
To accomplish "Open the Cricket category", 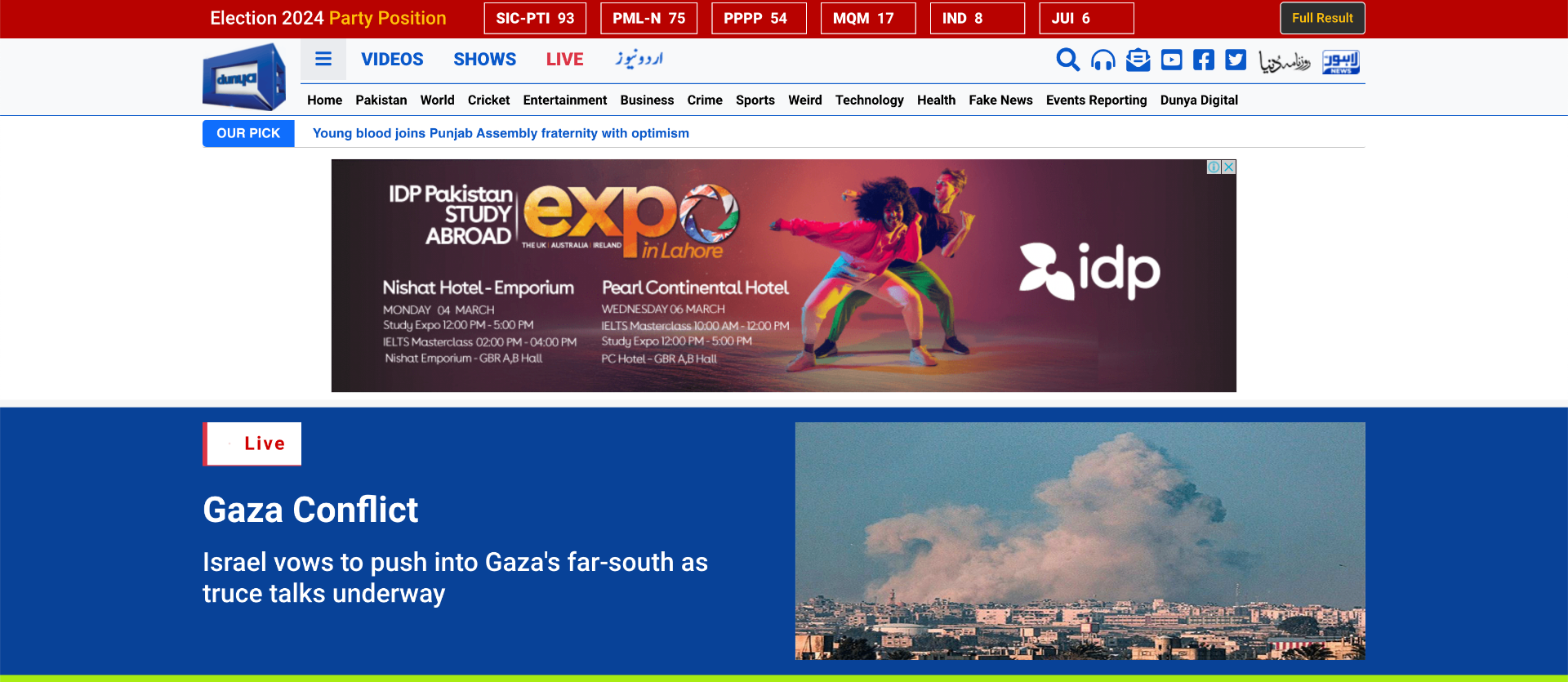I will coord(488,100).
